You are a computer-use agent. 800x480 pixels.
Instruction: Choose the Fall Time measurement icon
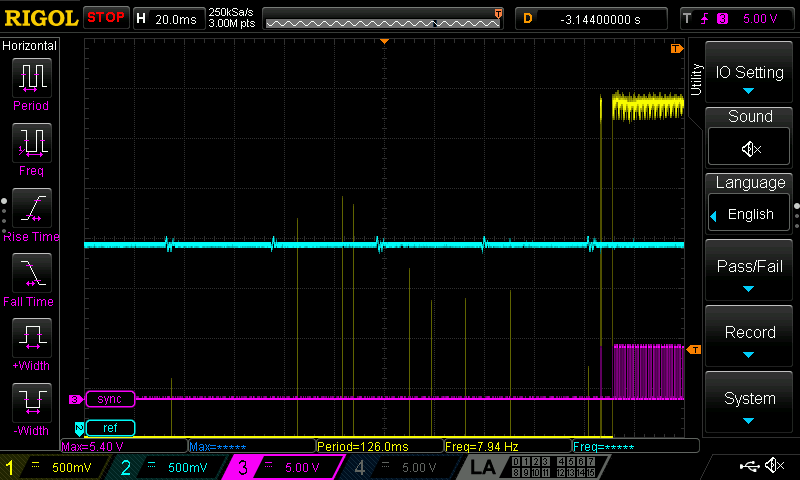click(x=30, y=276)
